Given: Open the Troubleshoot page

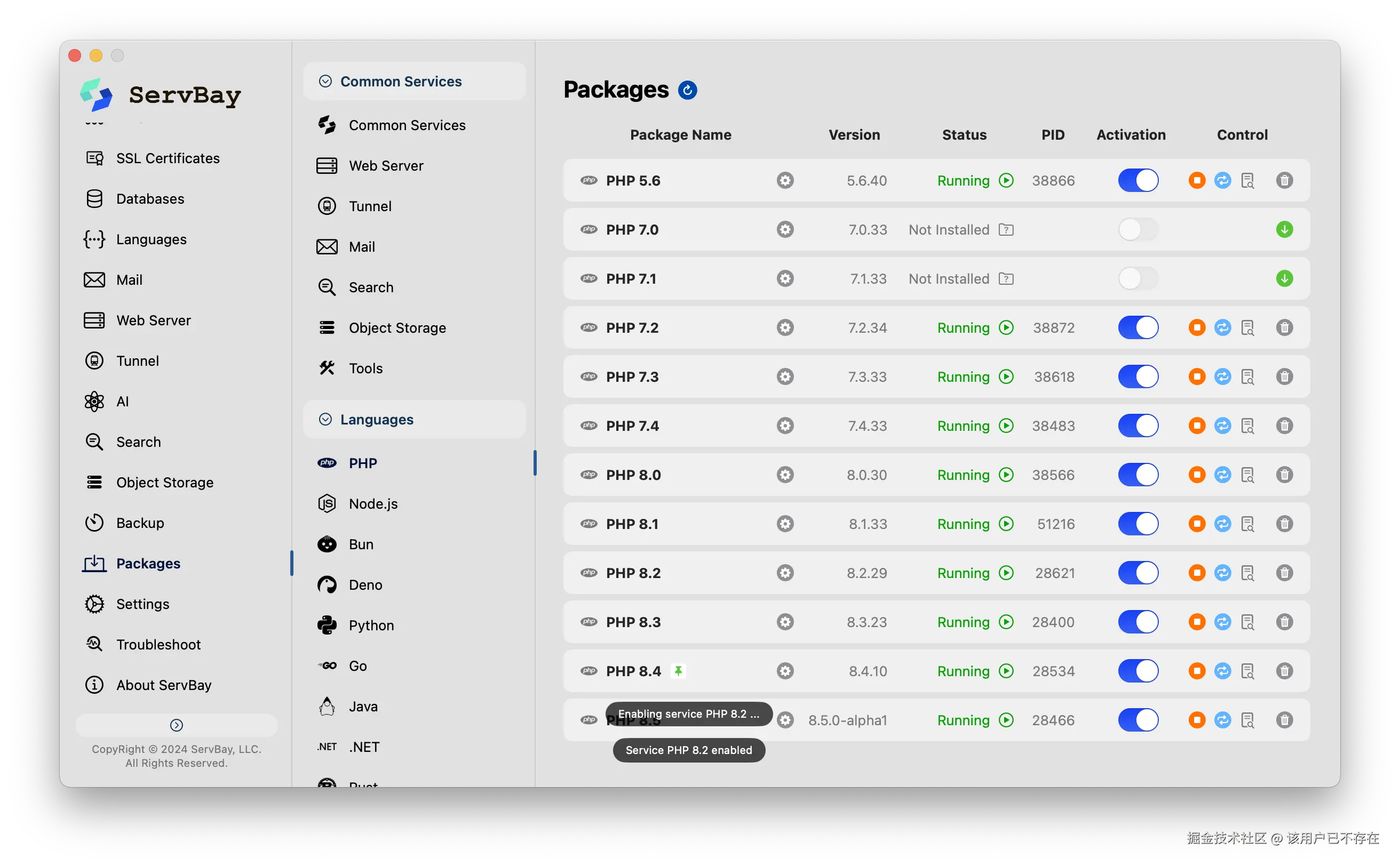Looking at the screenshot, I should pos(158,644).
